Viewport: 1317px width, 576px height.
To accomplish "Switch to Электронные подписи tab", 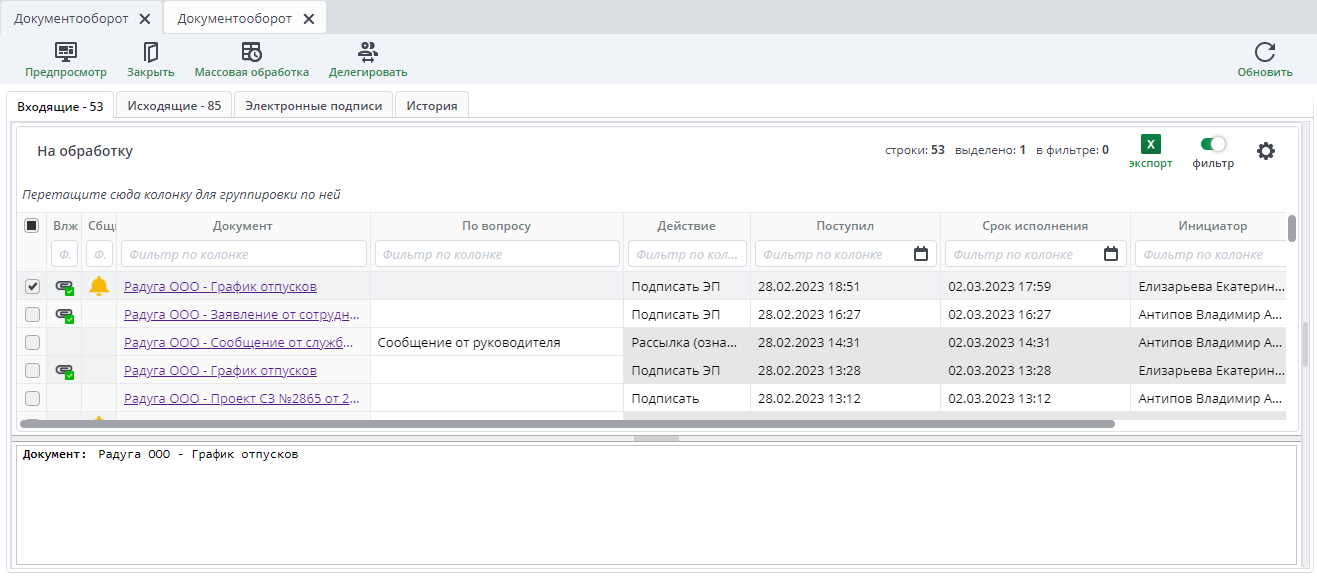I will [314, 106].
